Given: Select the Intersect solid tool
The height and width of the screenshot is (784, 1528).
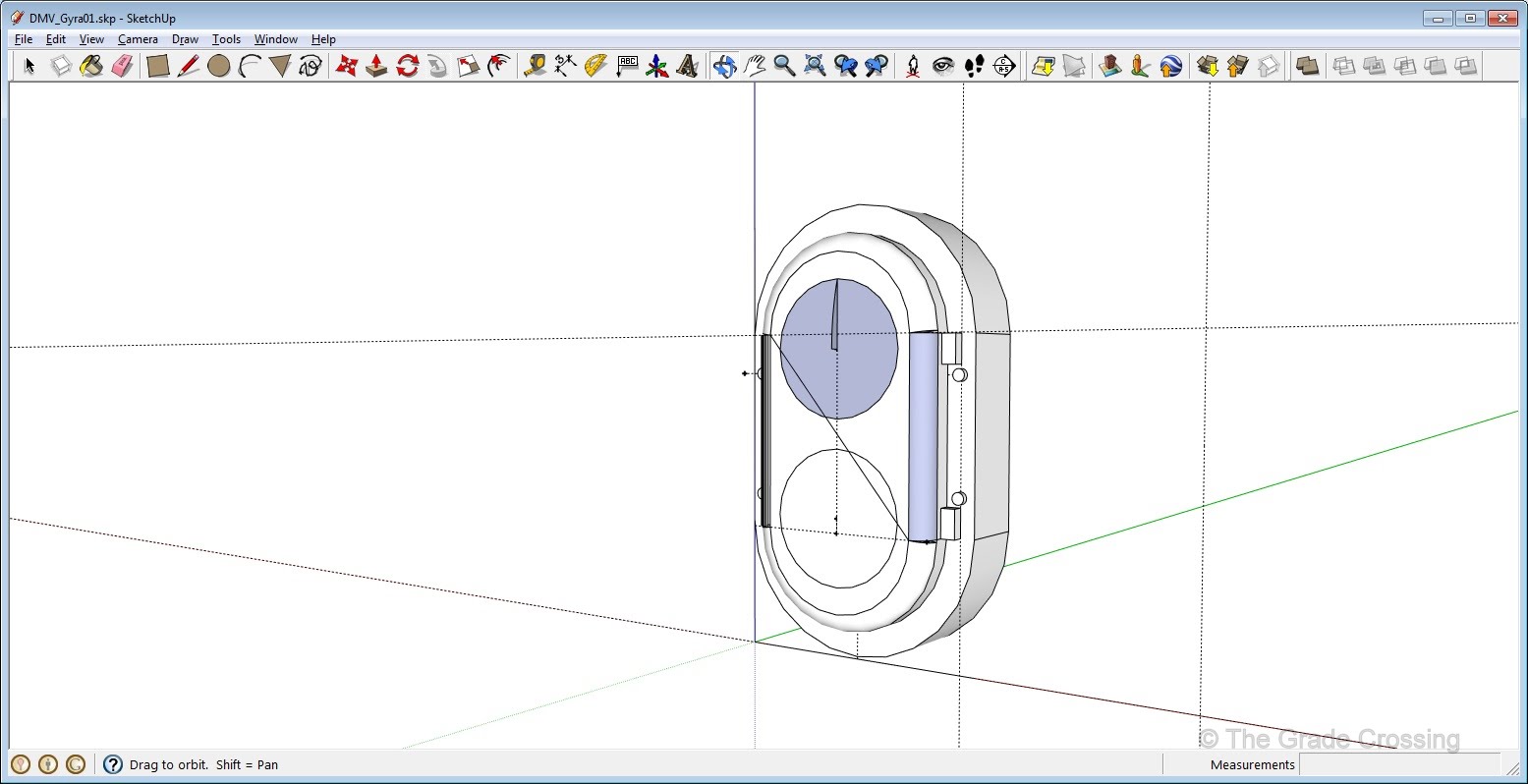Looking at the screenshot, I should point(1343,66).
